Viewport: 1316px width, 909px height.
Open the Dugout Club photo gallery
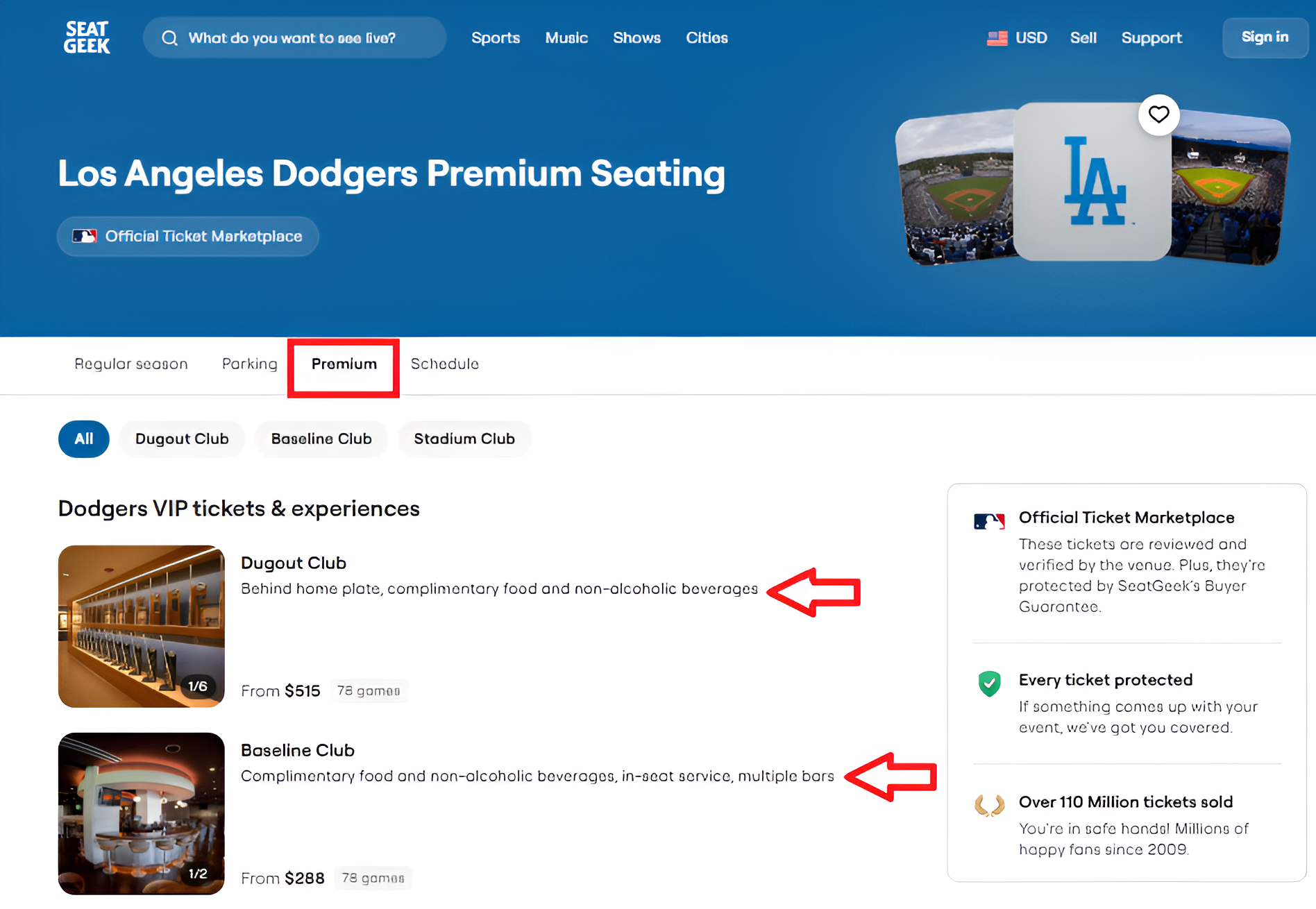pyautogui.click(x=142, y=626)
